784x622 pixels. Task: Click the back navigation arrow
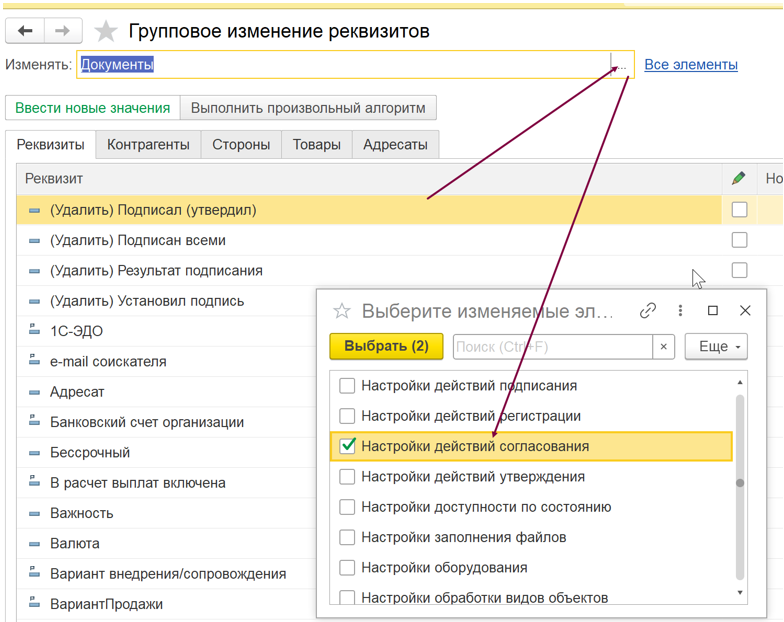26,31
